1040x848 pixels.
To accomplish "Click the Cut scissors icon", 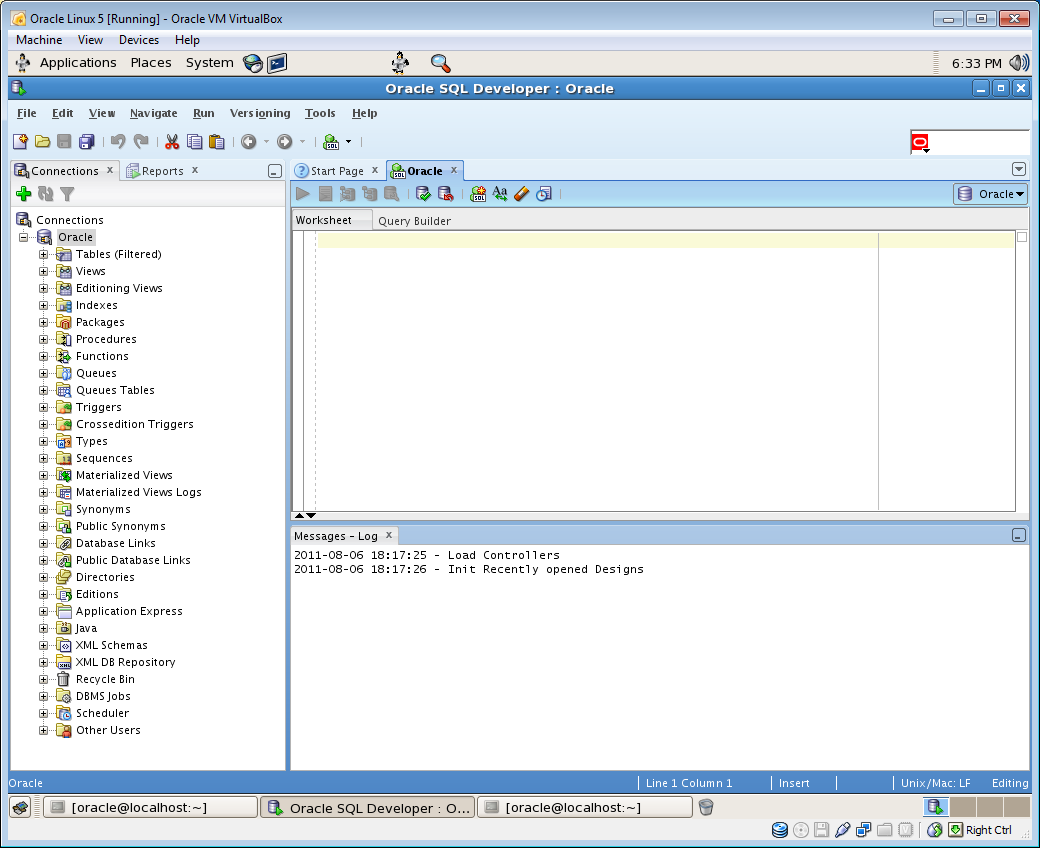I will coord(172,142).
